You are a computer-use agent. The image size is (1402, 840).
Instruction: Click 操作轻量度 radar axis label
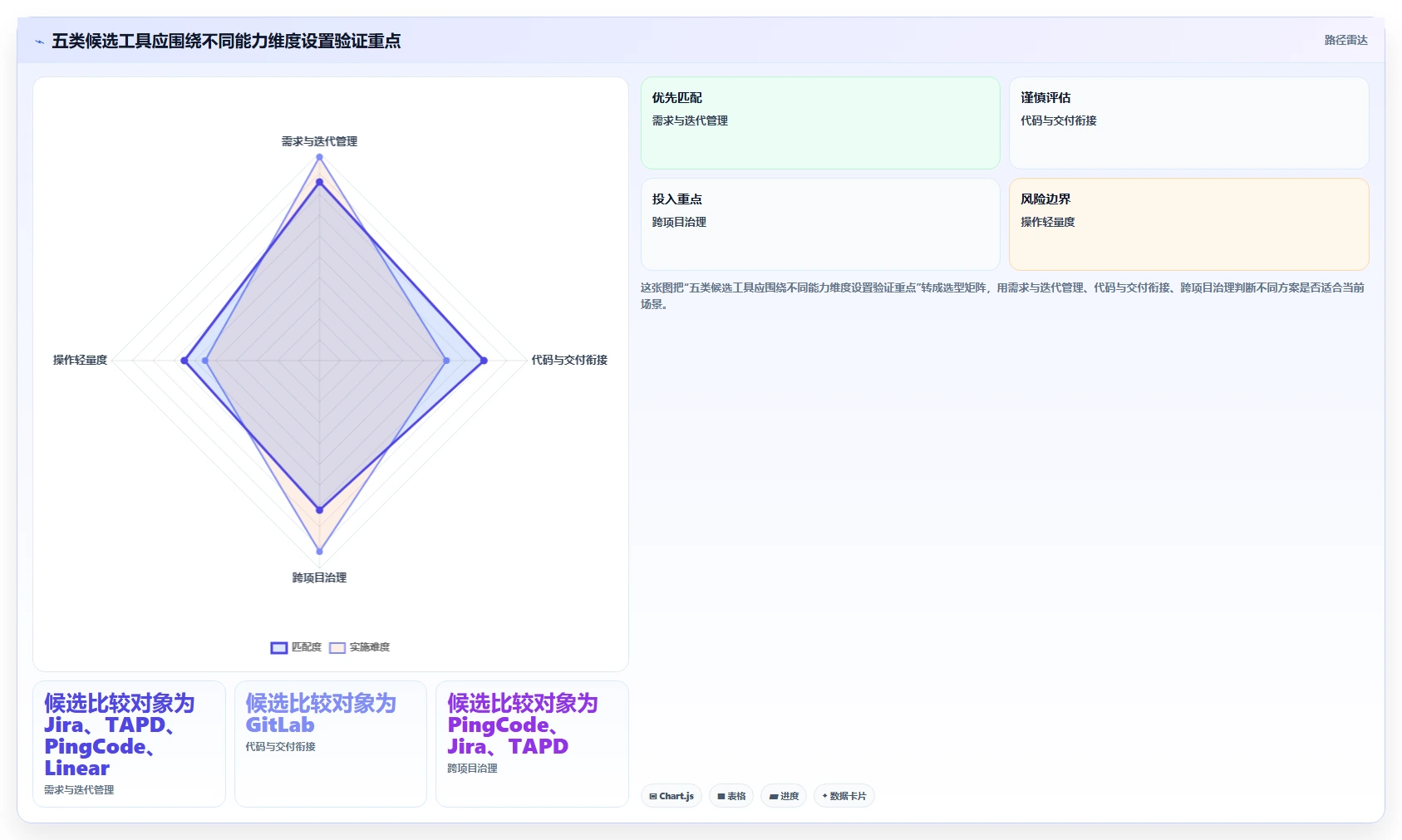click(x=80, y=360)
